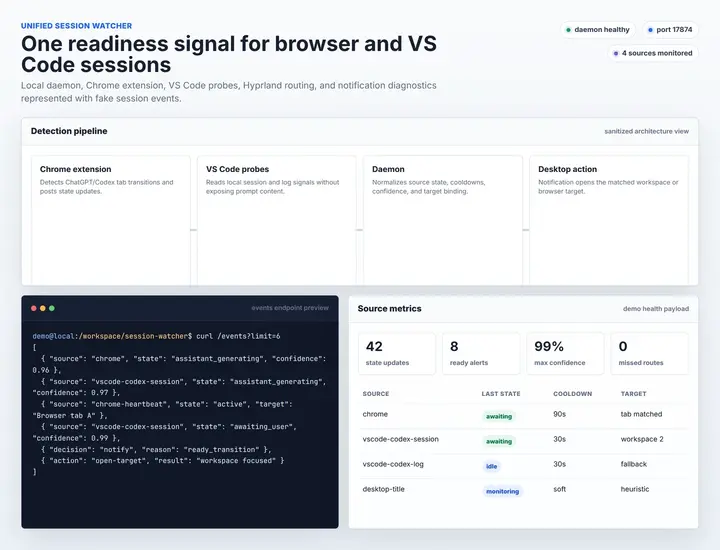Click the sanitized architecture view label
The width and height of the screenshot is (720, 550).
point(647,131)
